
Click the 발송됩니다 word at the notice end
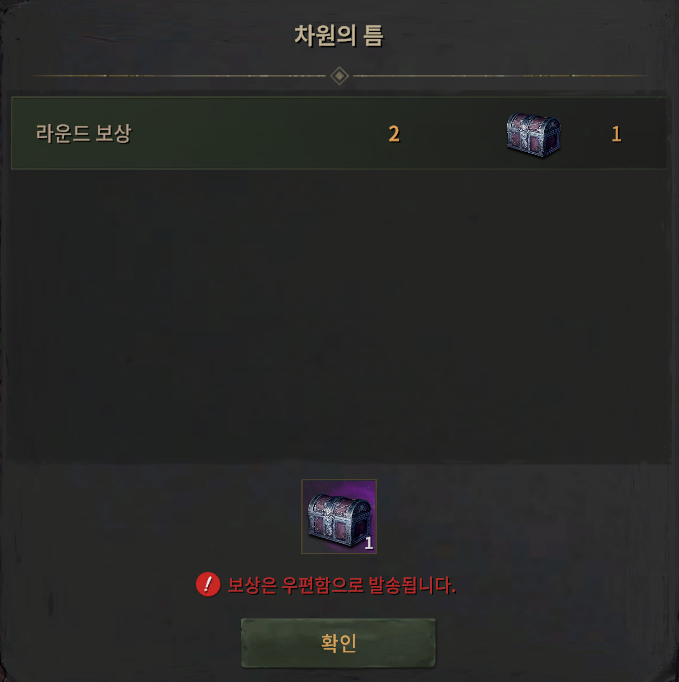click(411, 585)
